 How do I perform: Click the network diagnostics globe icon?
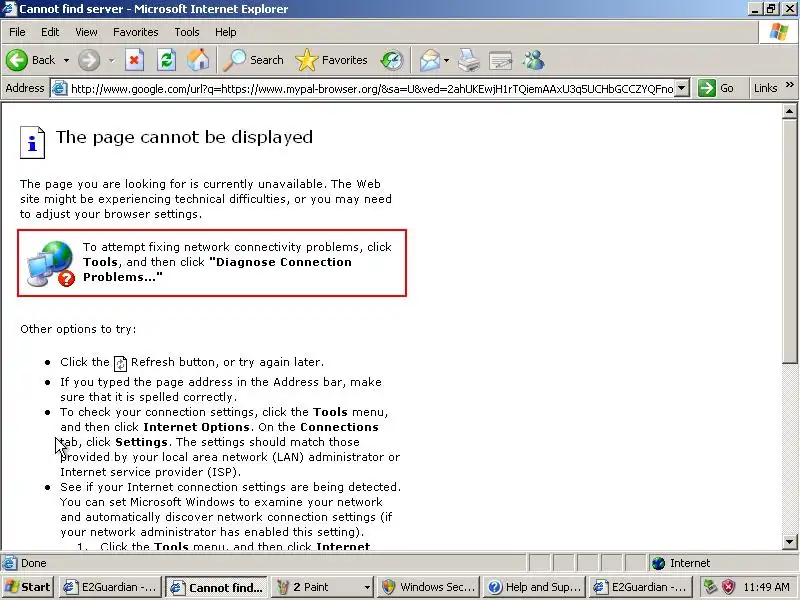51,264
